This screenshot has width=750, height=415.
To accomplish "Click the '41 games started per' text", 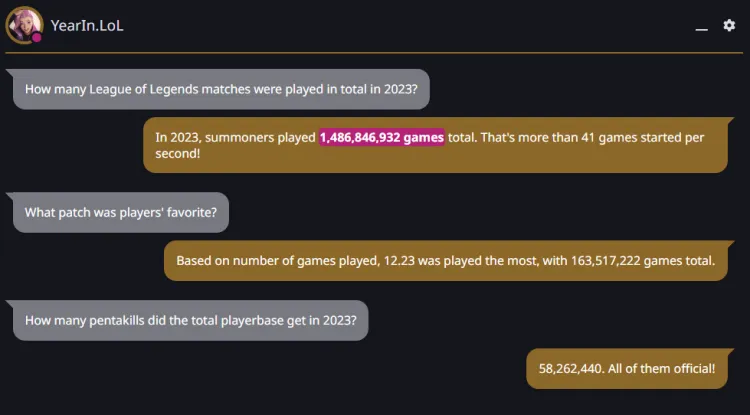I will [x=642, y=138].
